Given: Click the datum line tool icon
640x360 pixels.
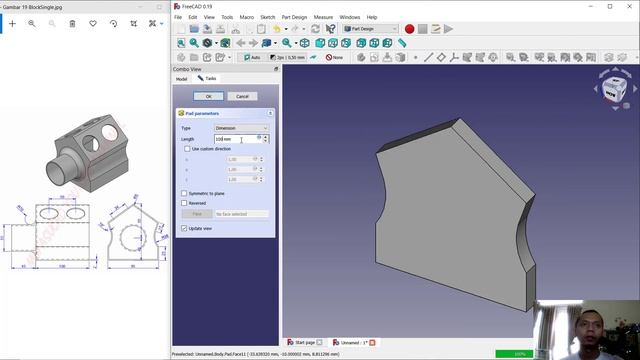Looking at the screenshot, I should [428, 58].
